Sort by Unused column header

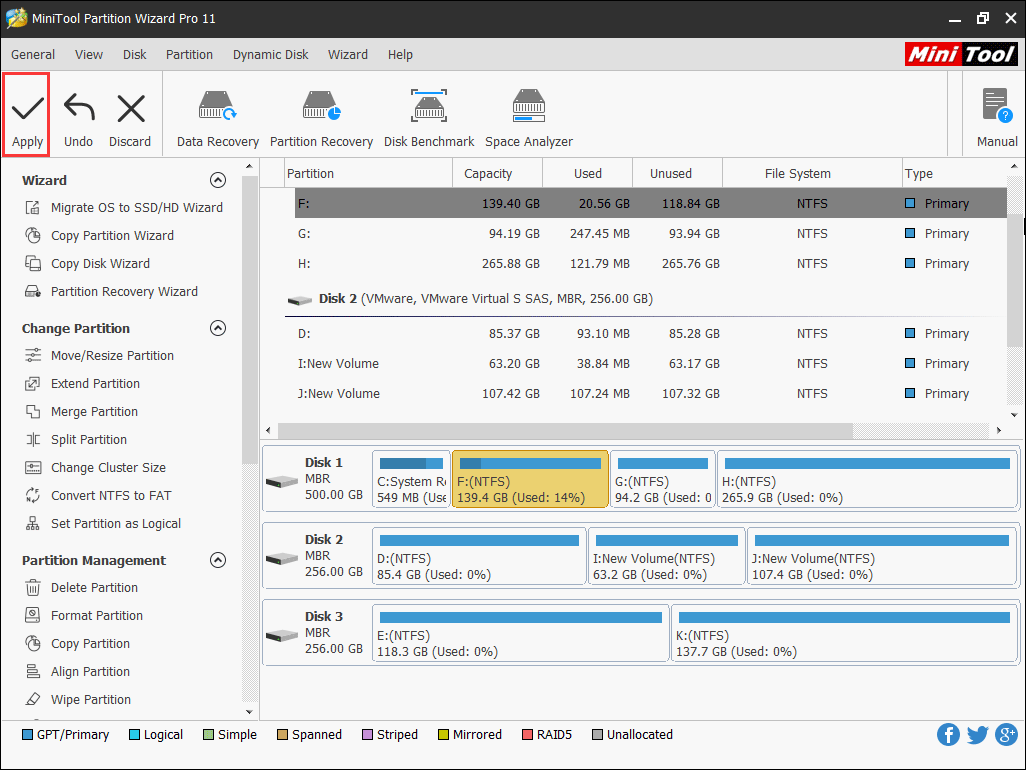click(x=677, y=173)
